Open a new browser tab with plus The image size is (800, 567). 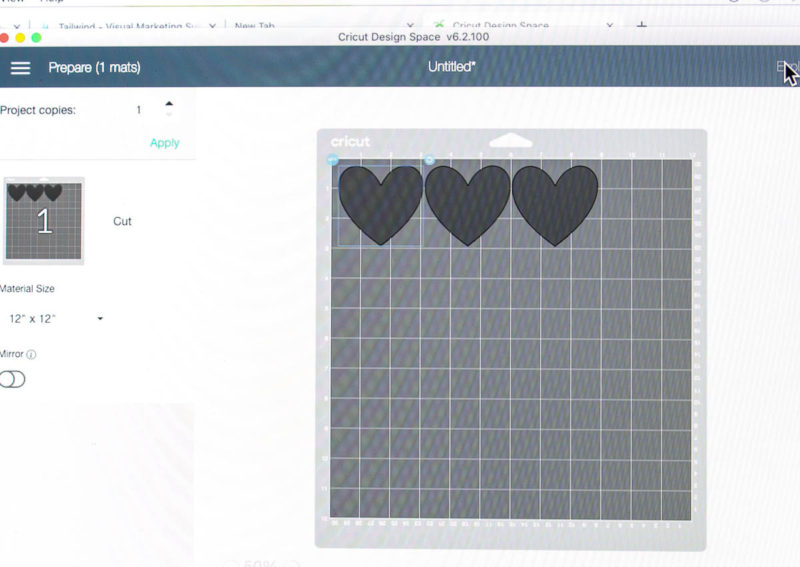[x=642, y=24]
